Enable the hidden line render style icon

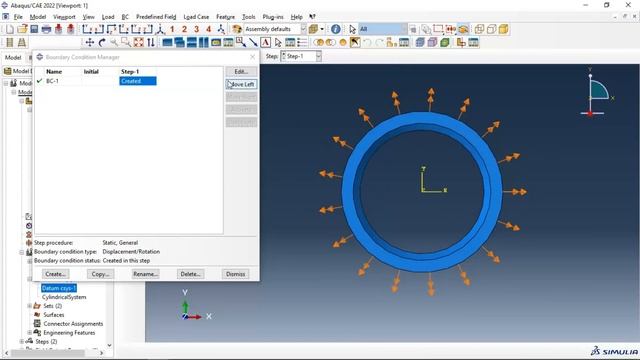(491, 29)
